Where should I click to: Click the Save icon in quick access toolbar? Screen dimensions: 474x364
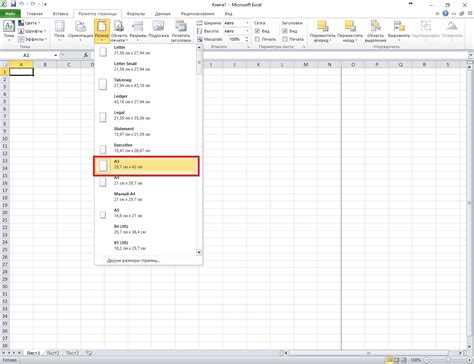(13, 4)
